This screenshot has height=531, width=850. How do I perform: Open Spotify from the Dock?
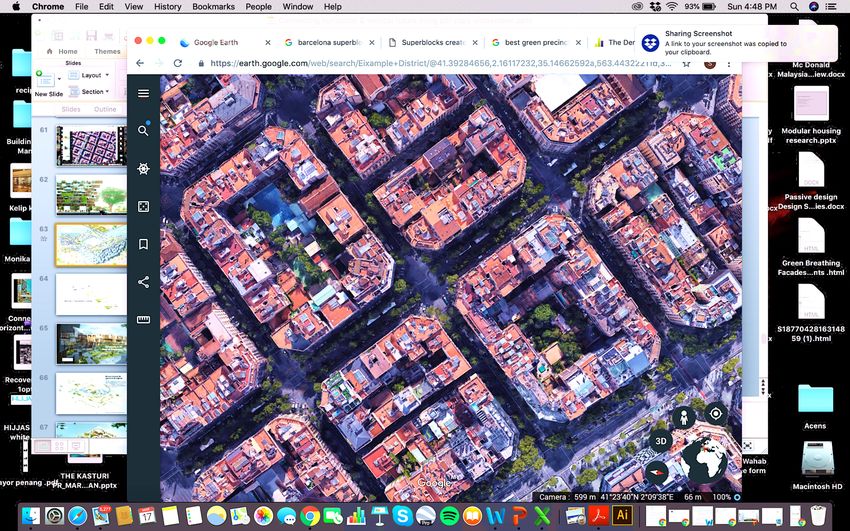(449, 516)
